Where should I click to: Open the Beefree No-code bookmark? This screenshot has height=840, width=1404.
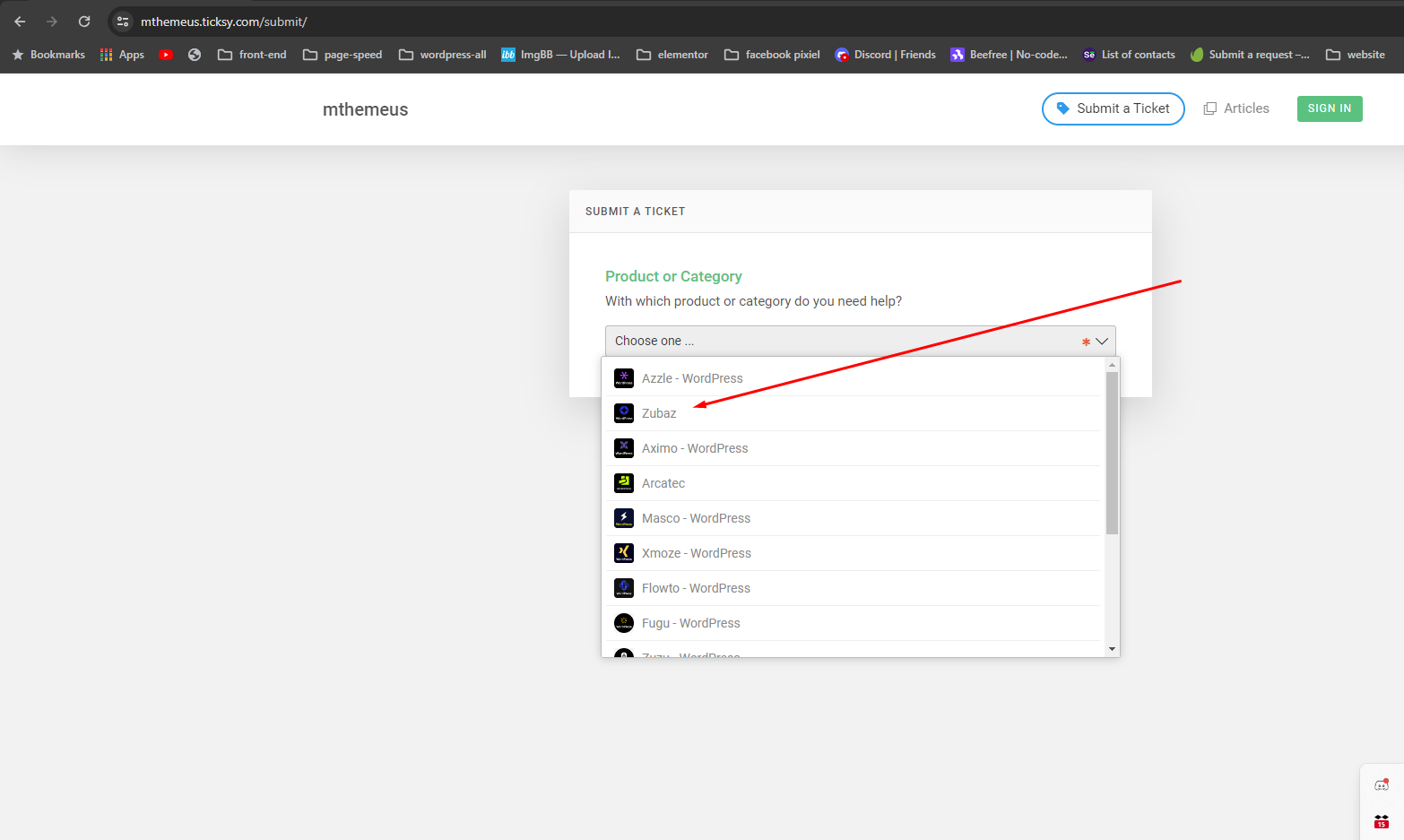pyautogui.click(x=1009, y=55)
